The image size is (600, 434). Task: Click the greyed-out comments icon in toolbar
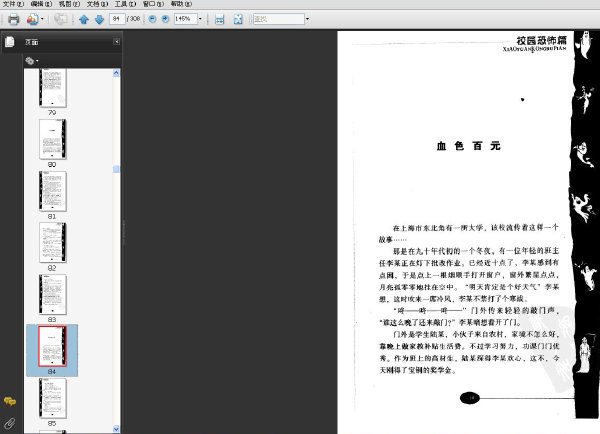[x=60, y=19]
